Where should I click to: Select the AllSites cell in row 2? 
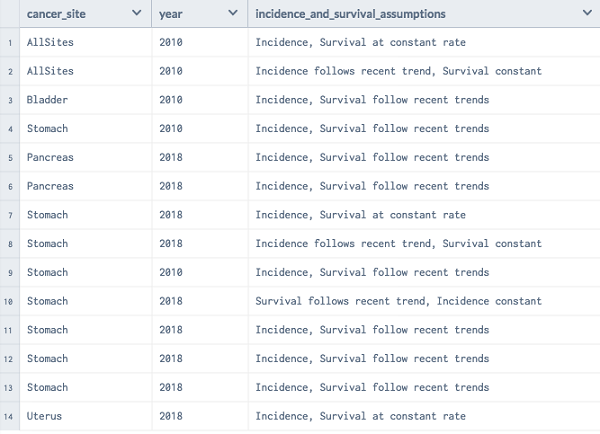coord(50,72)
